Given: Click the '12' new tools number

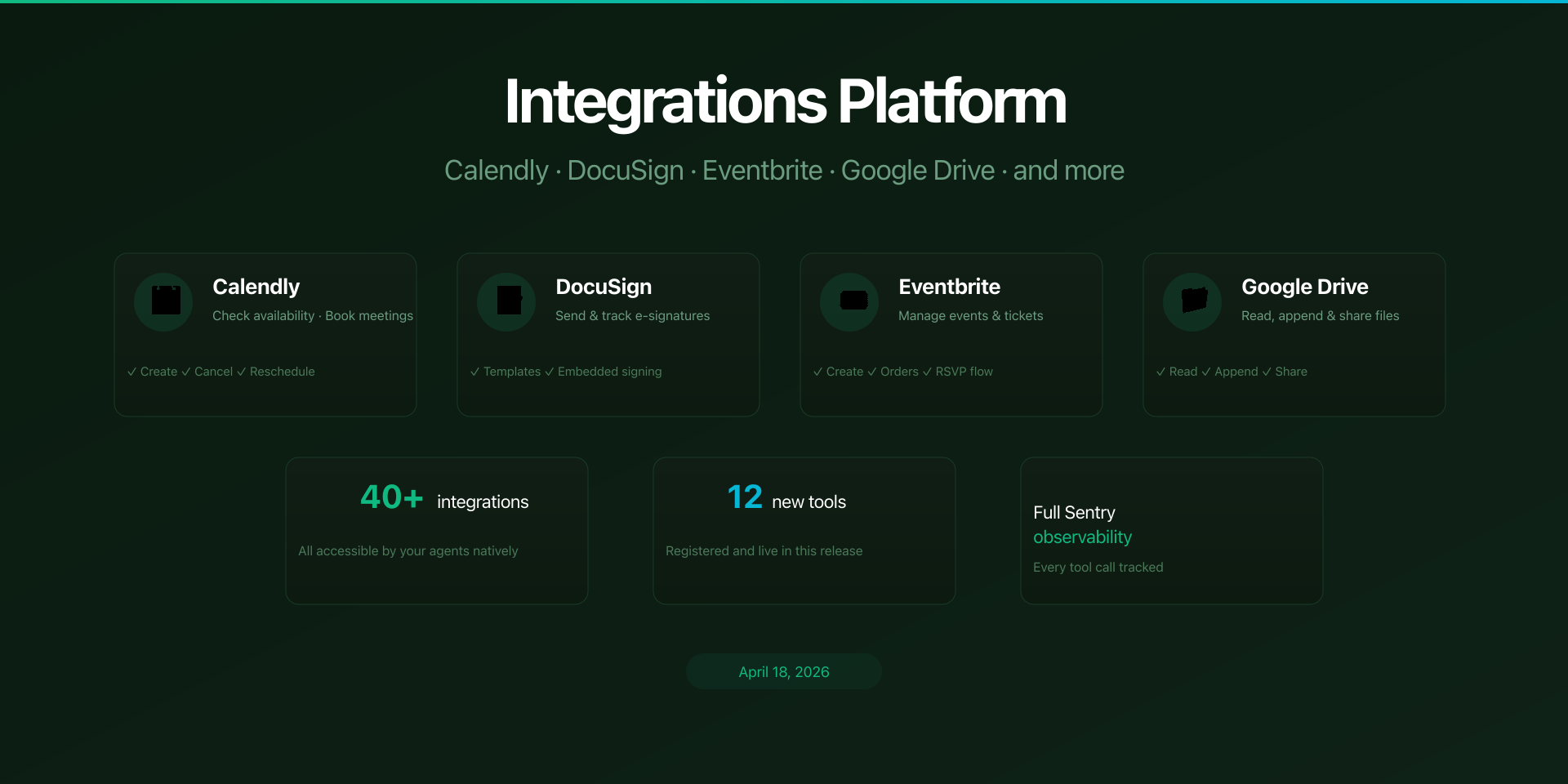Looking at the screenshot, I should tap(745, 497).
